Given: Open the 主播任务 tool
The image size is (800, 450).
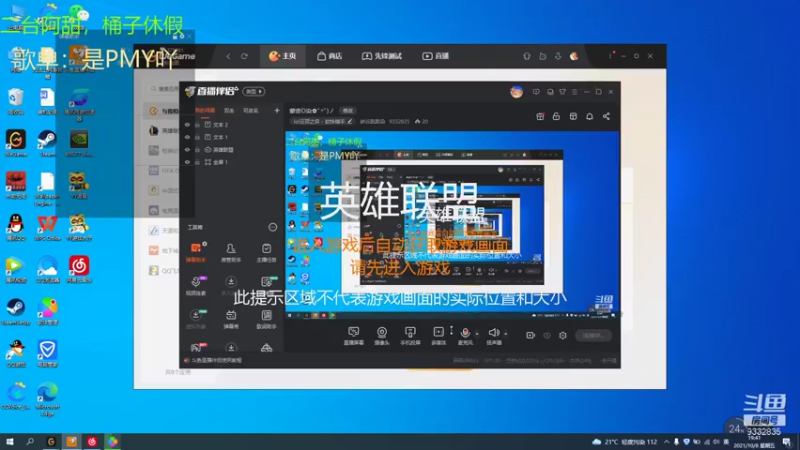Looking at the screenshot, I should click(x=266, y=253).
